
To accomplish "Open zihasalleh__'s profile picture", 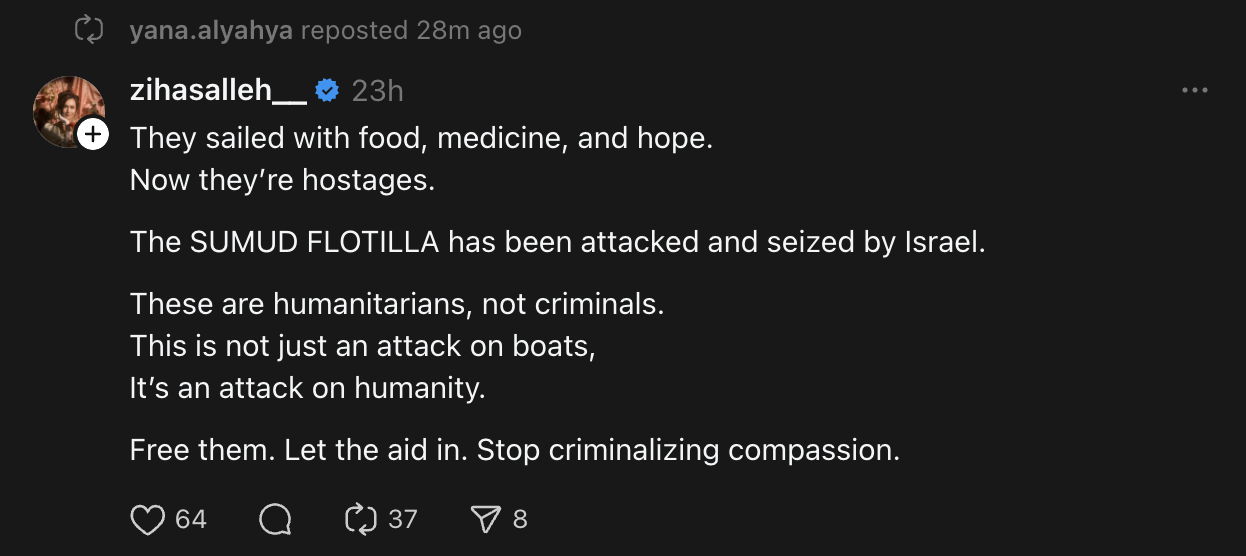I will 66,109.
